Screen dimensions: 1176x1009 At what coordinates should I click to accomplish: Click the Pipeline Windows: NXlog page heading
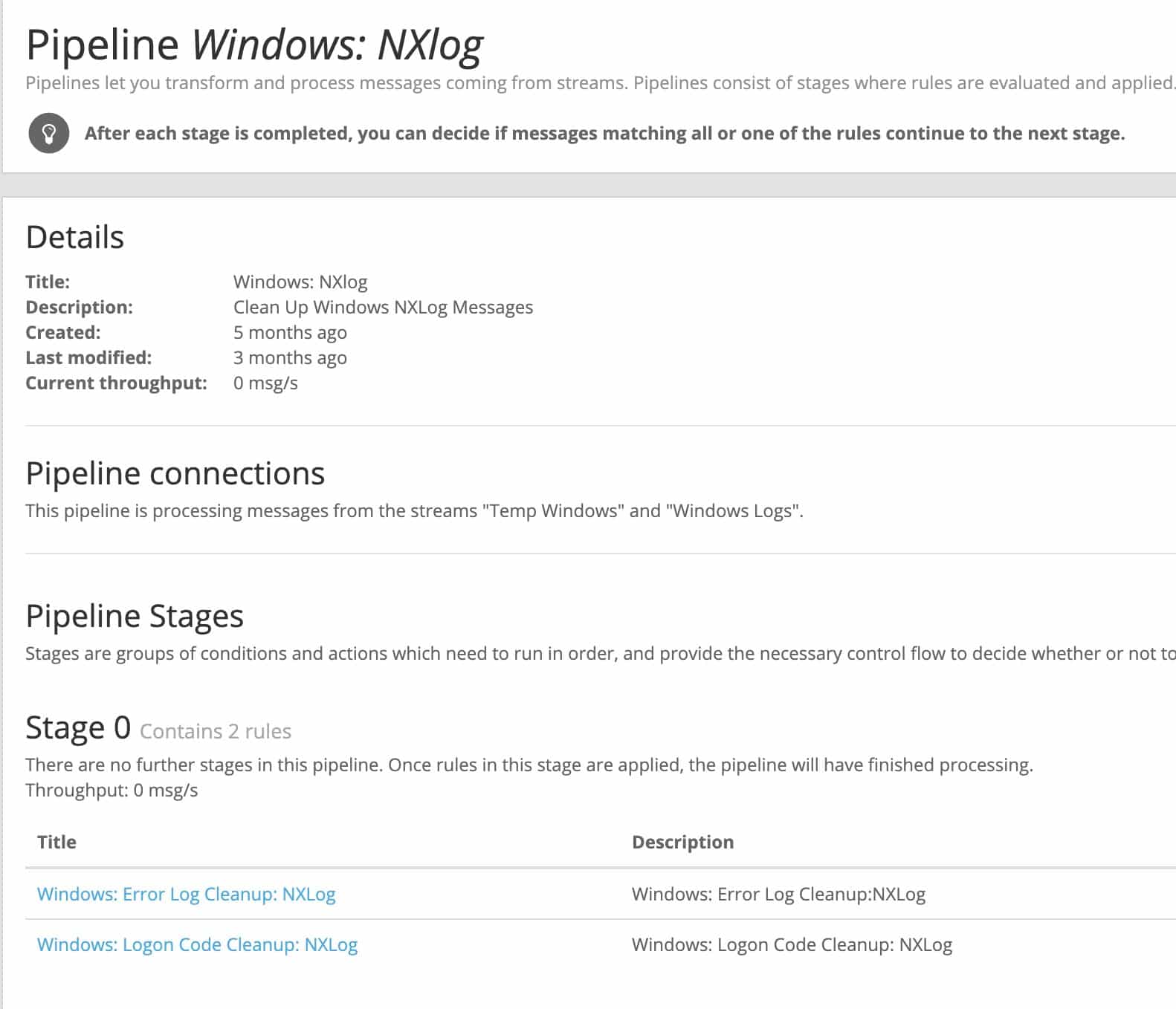pos(254,45)
